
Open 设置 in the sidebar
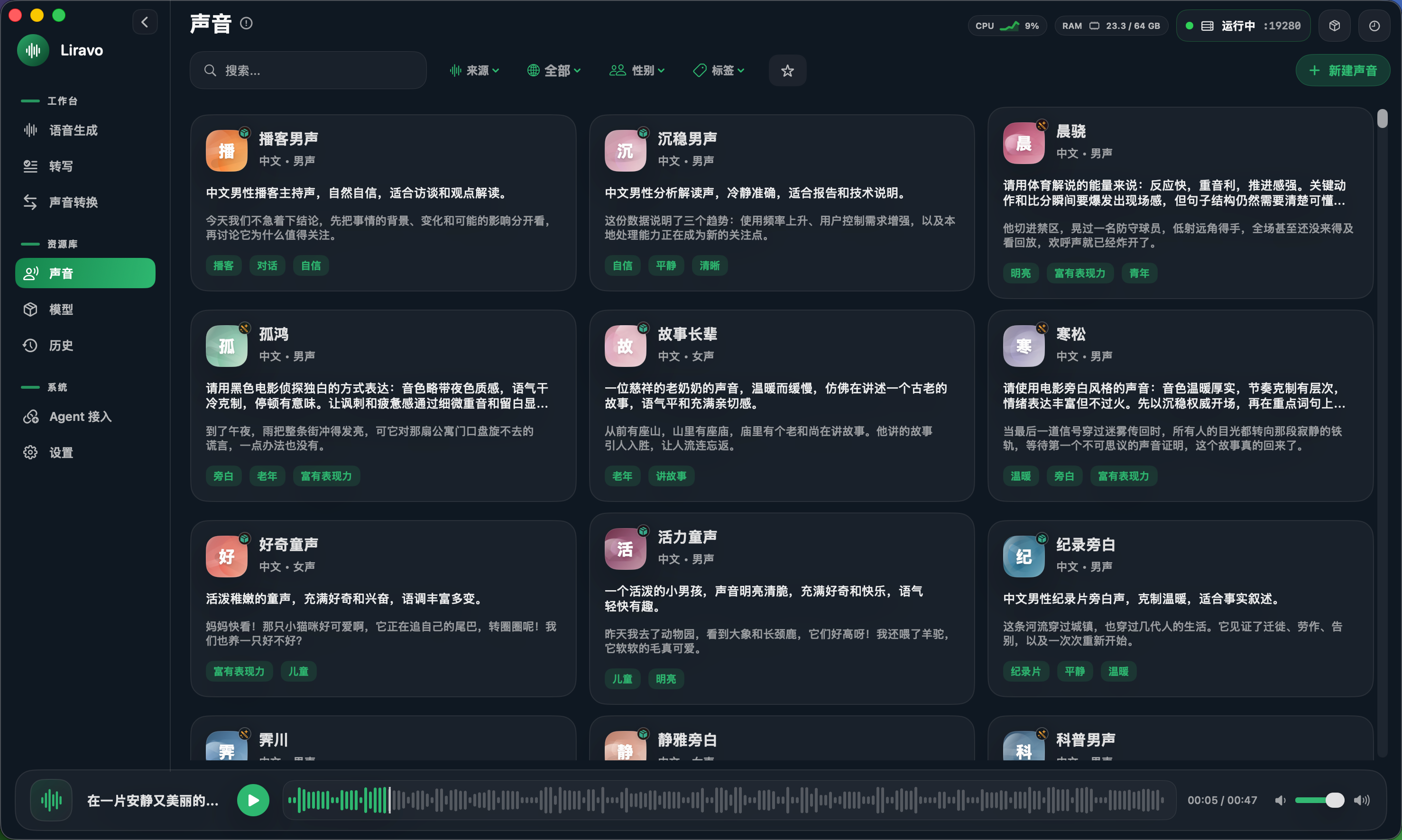point(85,452)
